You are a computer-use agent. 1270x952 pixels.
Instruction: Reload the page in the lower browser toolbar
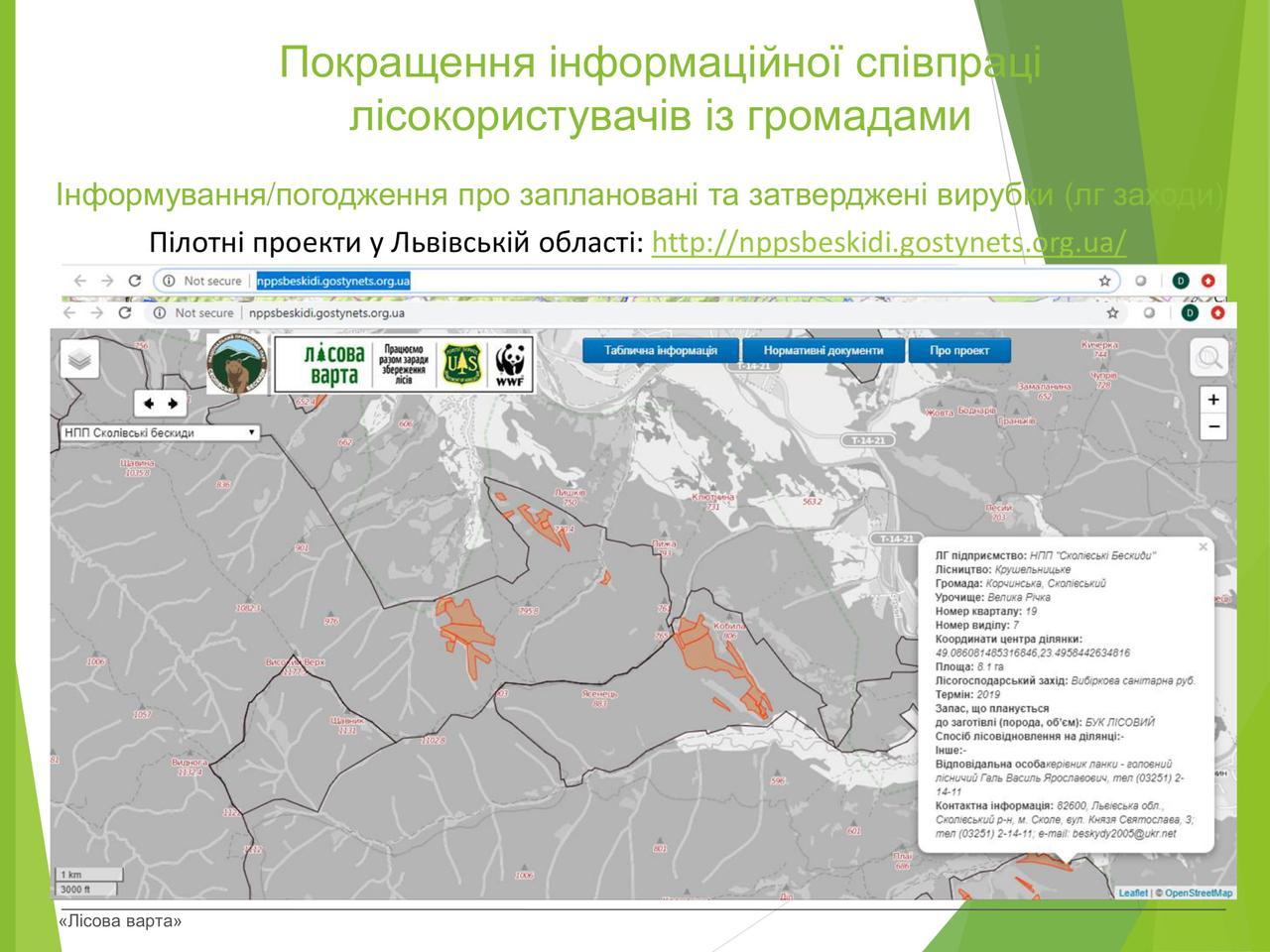(125, 312)
